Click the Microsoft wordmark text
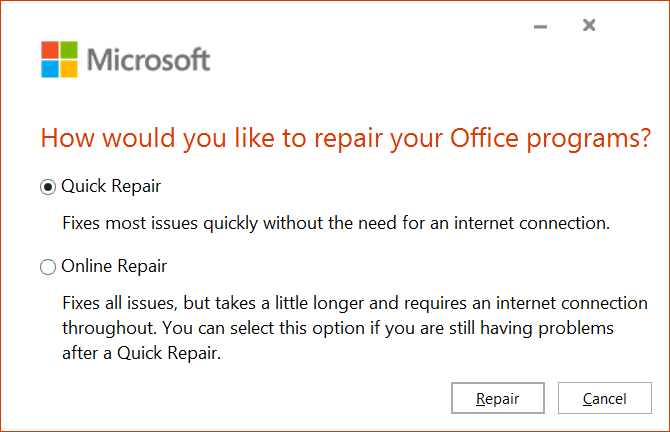Image resolution: width=670 pixels, height=432 pixels. [x=148, y=59]
